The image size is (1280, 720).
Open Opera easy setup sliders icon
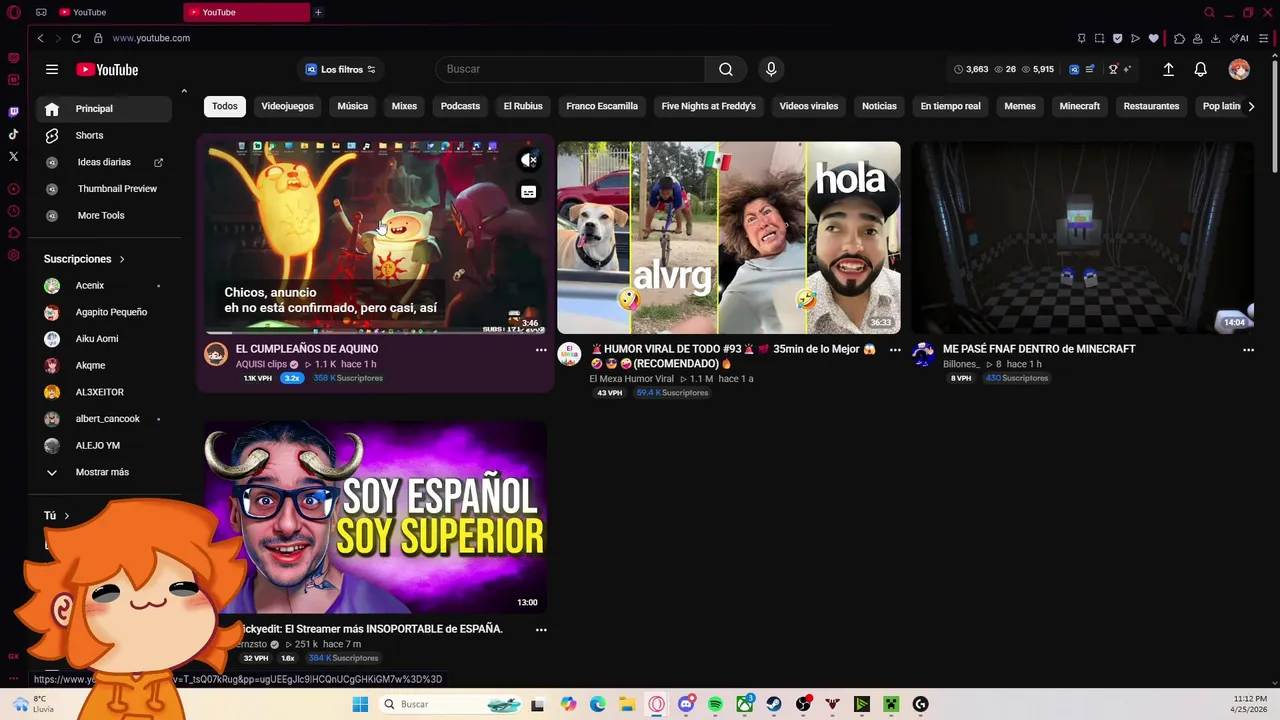1264,38
